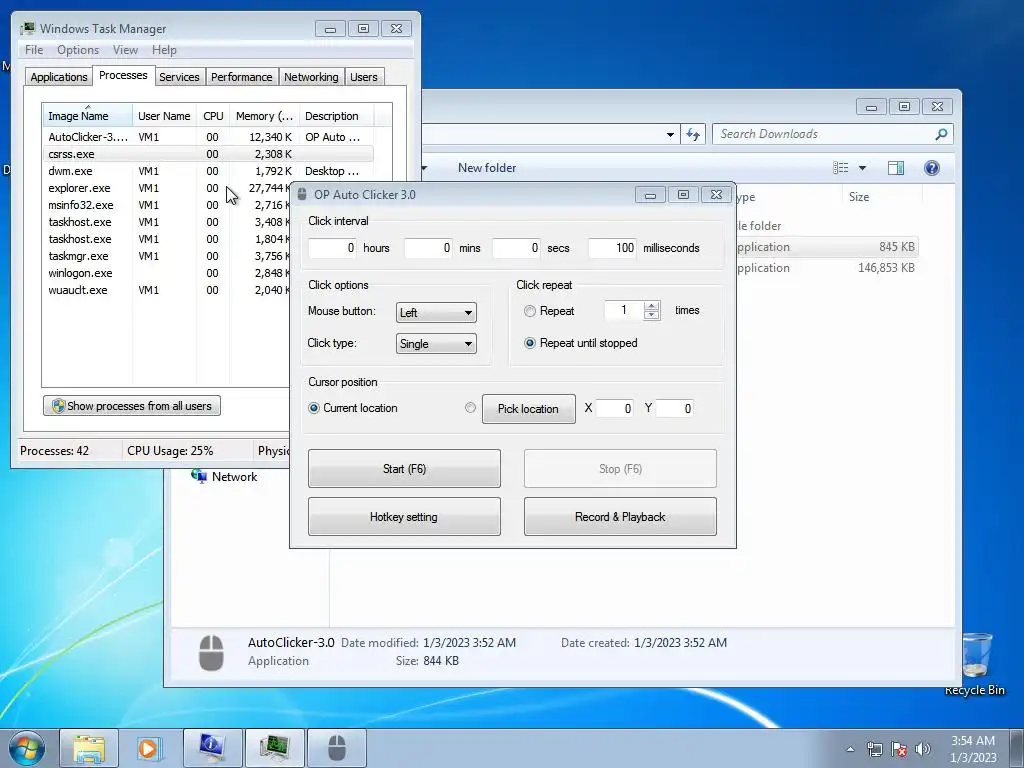Click the change view icon in Explorer
This screenshot has height=768, width=1024.
click(x=840, y=168)
